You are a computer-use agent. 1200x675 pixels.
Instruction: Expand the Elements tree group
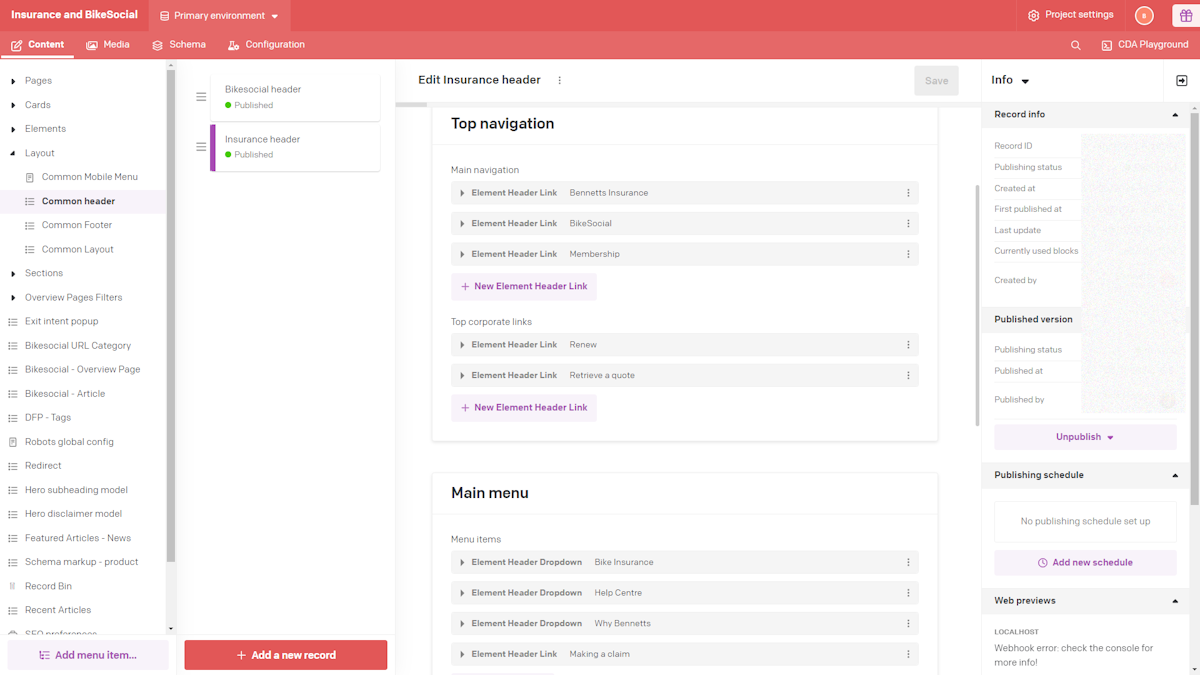point(13,129)
